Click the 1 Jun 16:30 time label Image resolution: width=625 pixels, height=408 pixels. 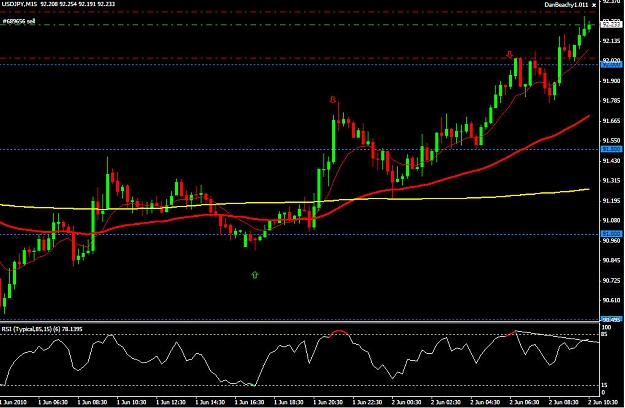coord(249,402)
